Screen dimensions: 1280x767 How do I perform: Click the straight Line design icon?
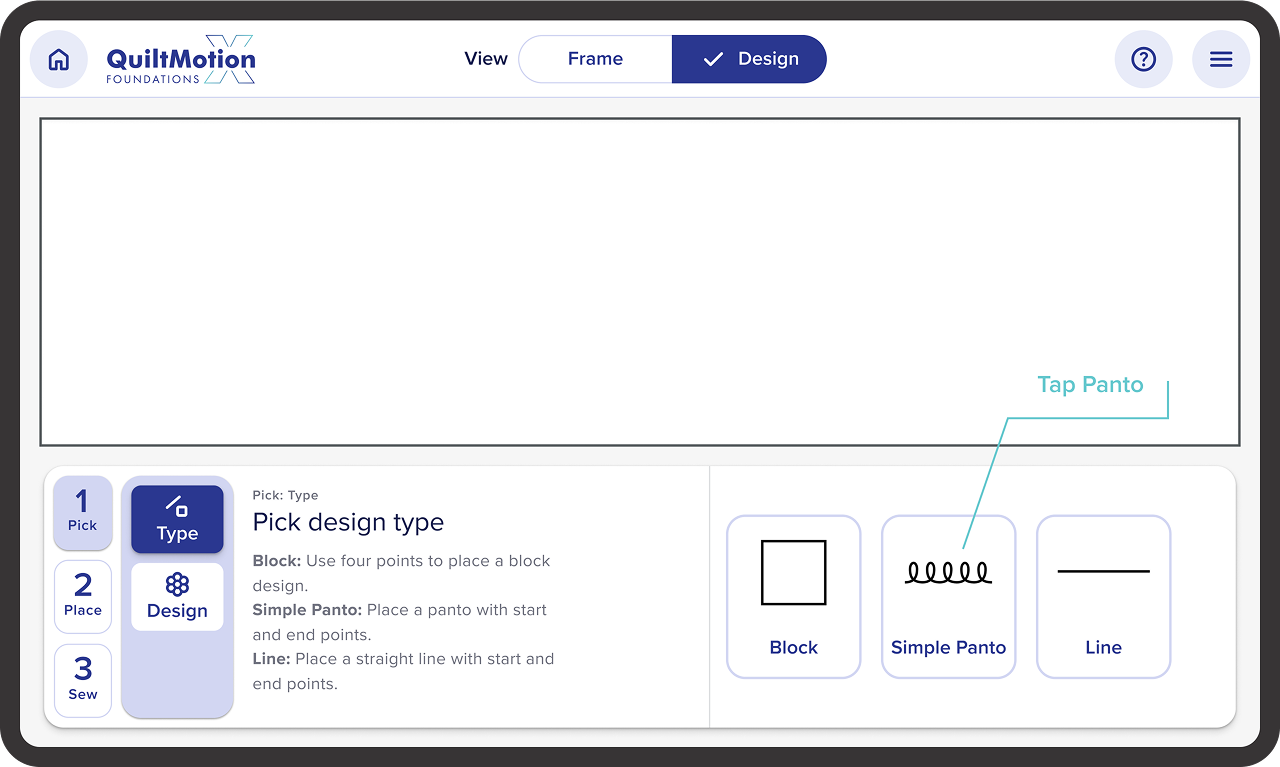point(1103,571)
